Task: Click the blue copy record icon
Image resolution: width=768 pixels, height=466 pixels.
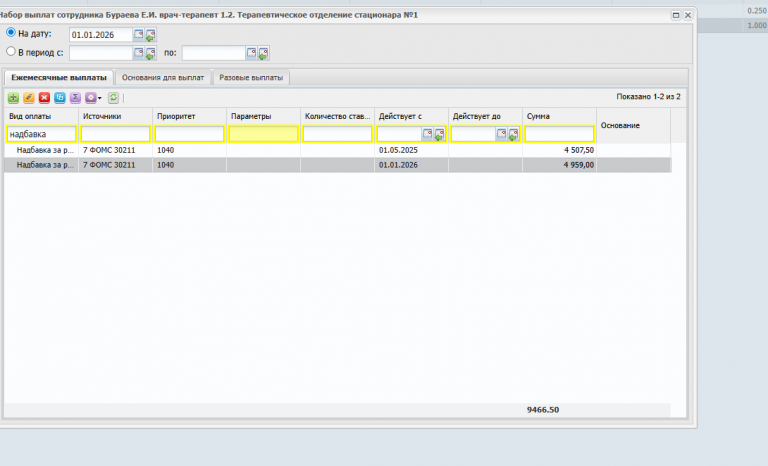Action: tap(60, 98)
